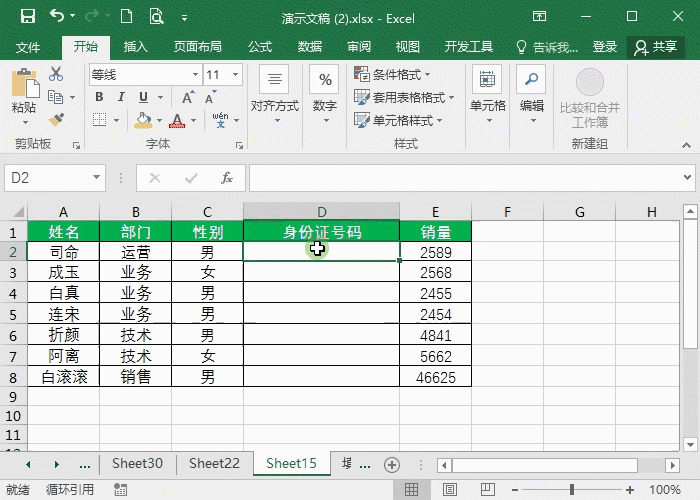The width and height of the screenshot is (700, 500).
Task: Switch to the Sheet22 tab
Action: pos(214,464)
